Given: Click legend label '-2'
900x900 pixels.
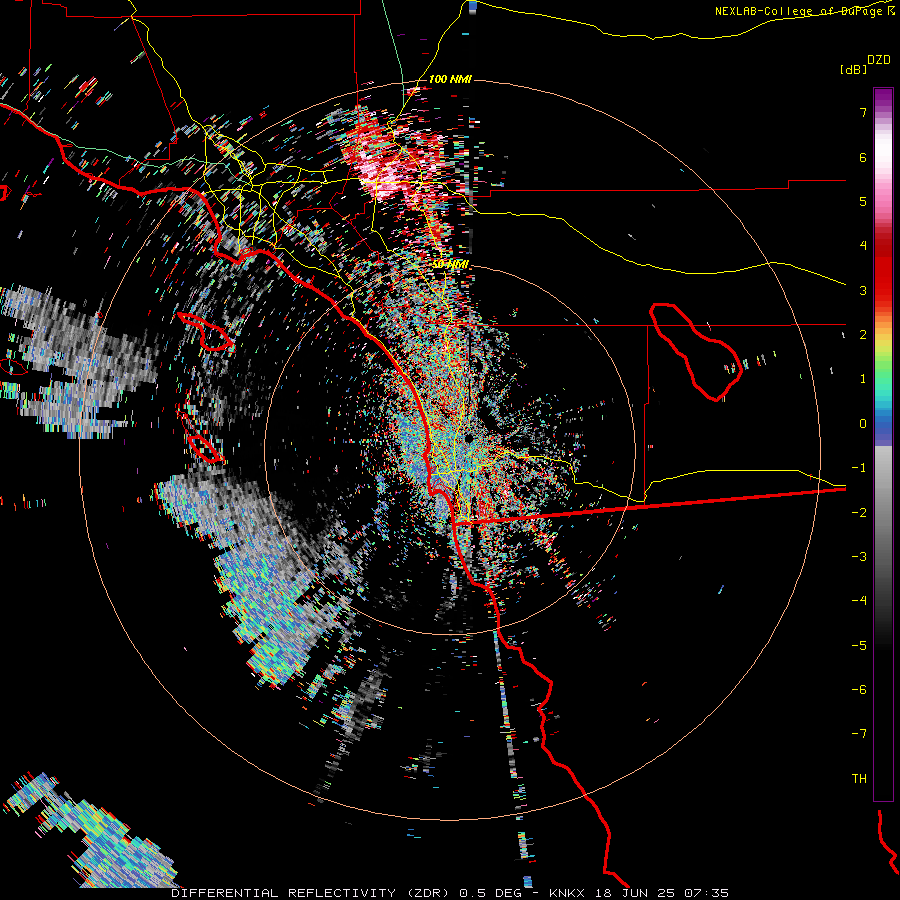Looking at the screenshot, I should (859, 513).
